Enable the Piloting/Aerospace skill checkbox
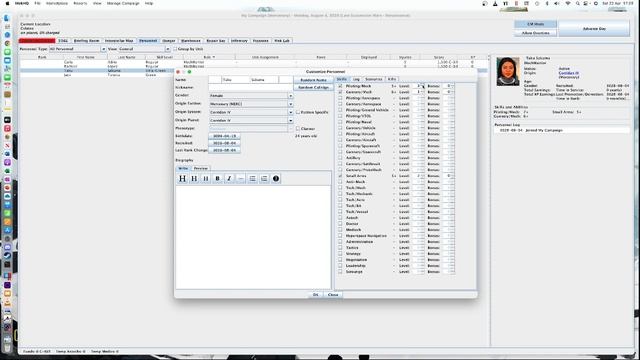 coord(340,98)
